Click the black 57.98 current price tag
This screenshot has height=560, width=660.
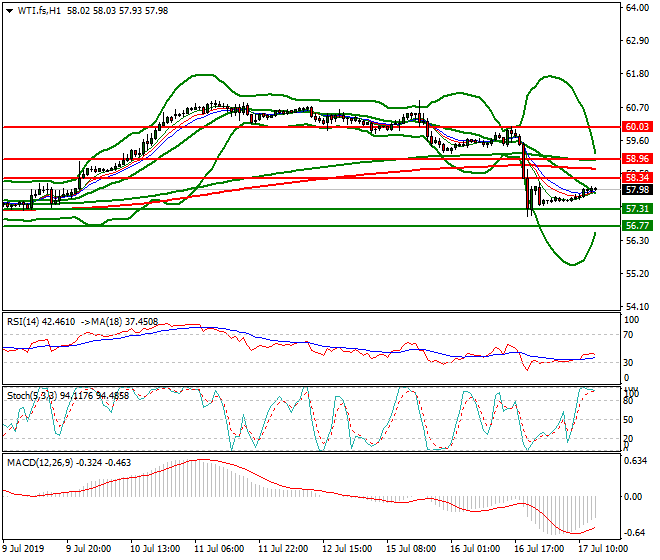click(x=637, y=190)
